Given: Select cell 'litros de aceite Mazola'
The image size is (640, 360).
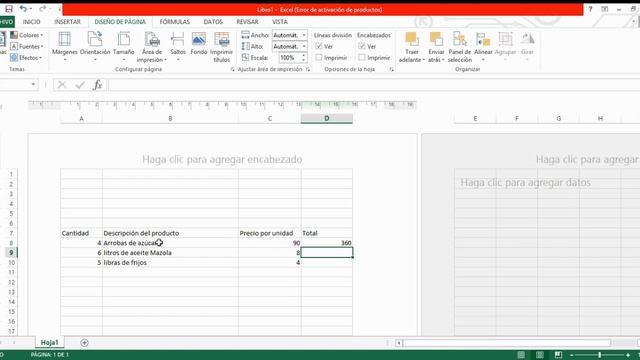Looking at the screenshot, I should (x=170, y=253).
